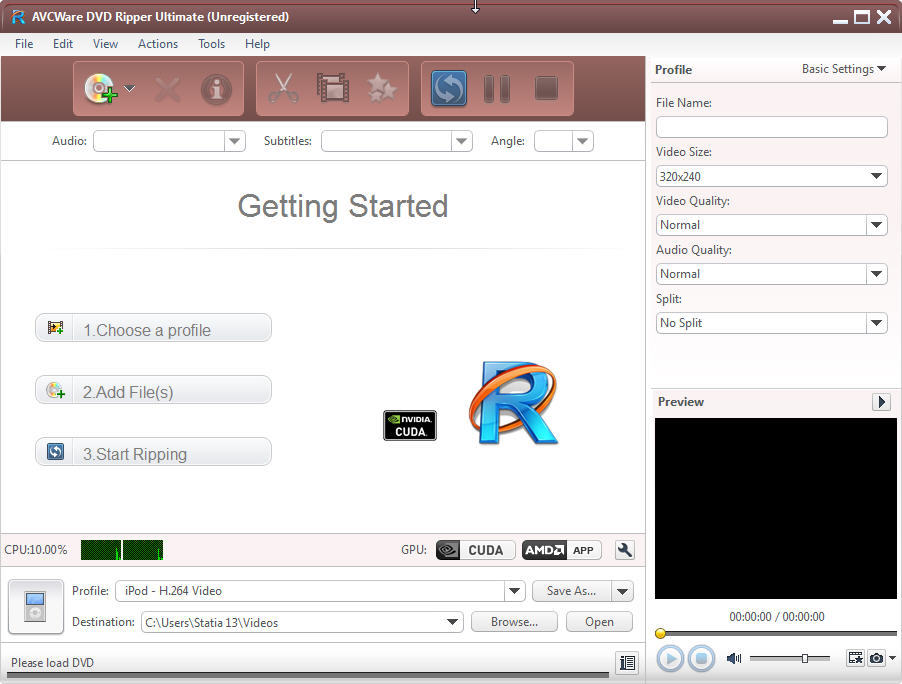Click the Remove (X) toolbar icon

(x=167, y=89)
